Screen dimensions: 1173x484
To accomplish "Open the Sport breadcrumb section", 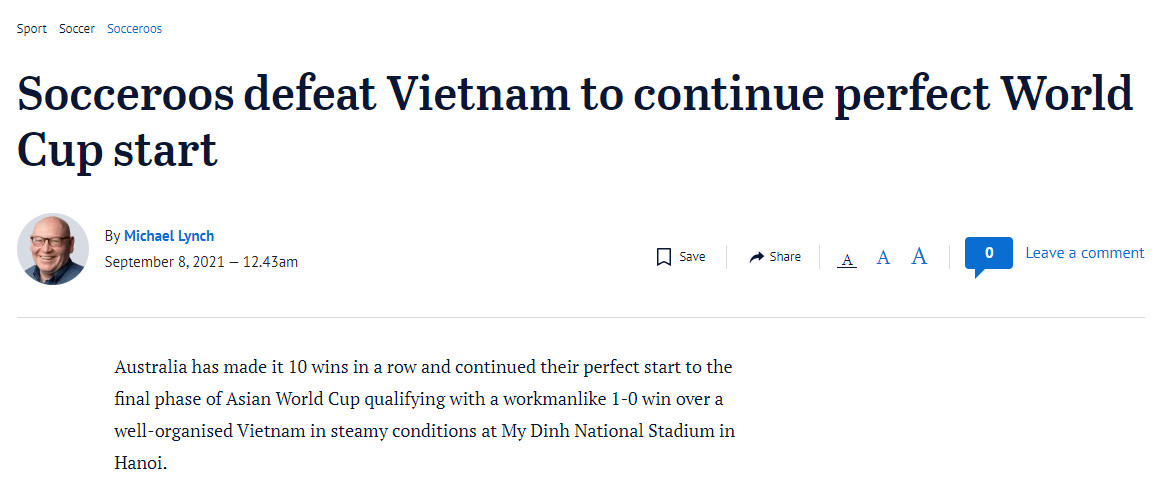I will point(32,29).
